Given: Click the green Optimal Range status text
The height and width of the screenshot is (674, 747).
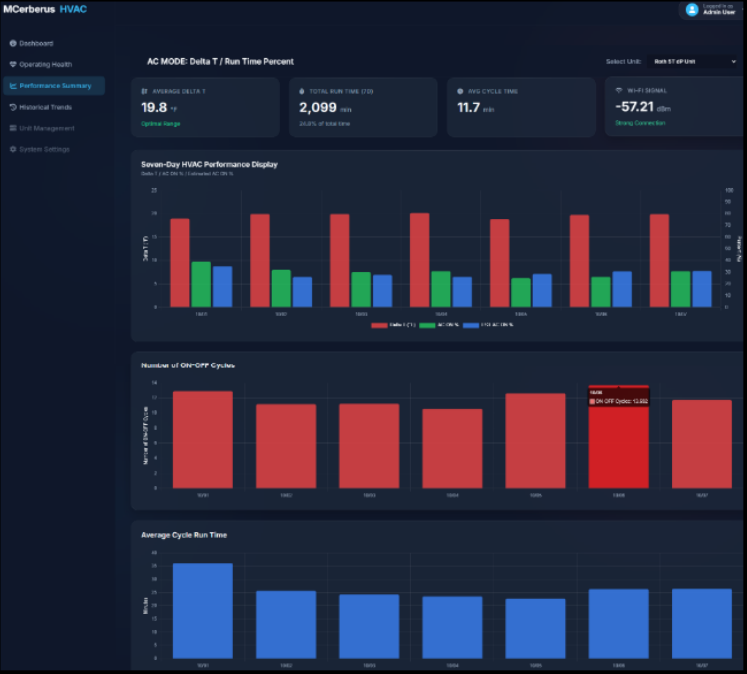Looking at the screenshot, I should pyautogui.click(x=161, y=124).
